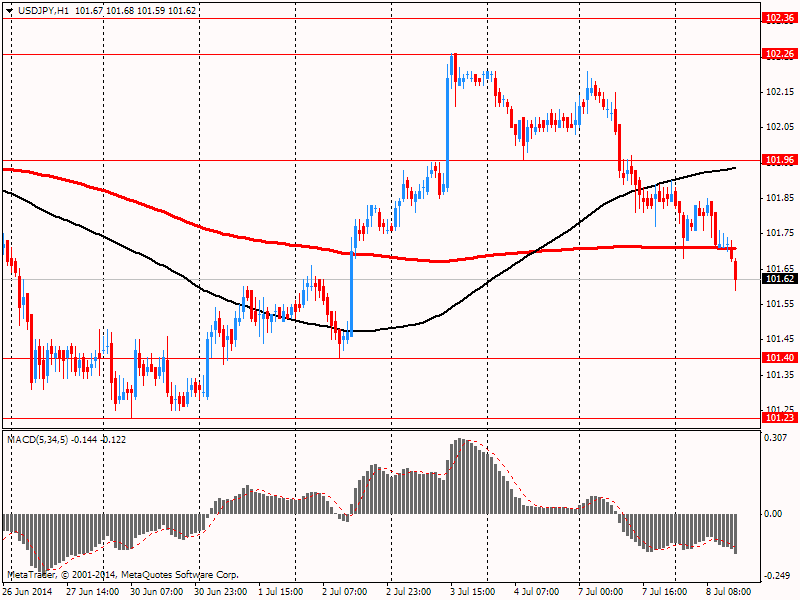Open the chart dropdown arrow beside USDJPY,H1
Viewport: 800px width, 600px height.
10,10
